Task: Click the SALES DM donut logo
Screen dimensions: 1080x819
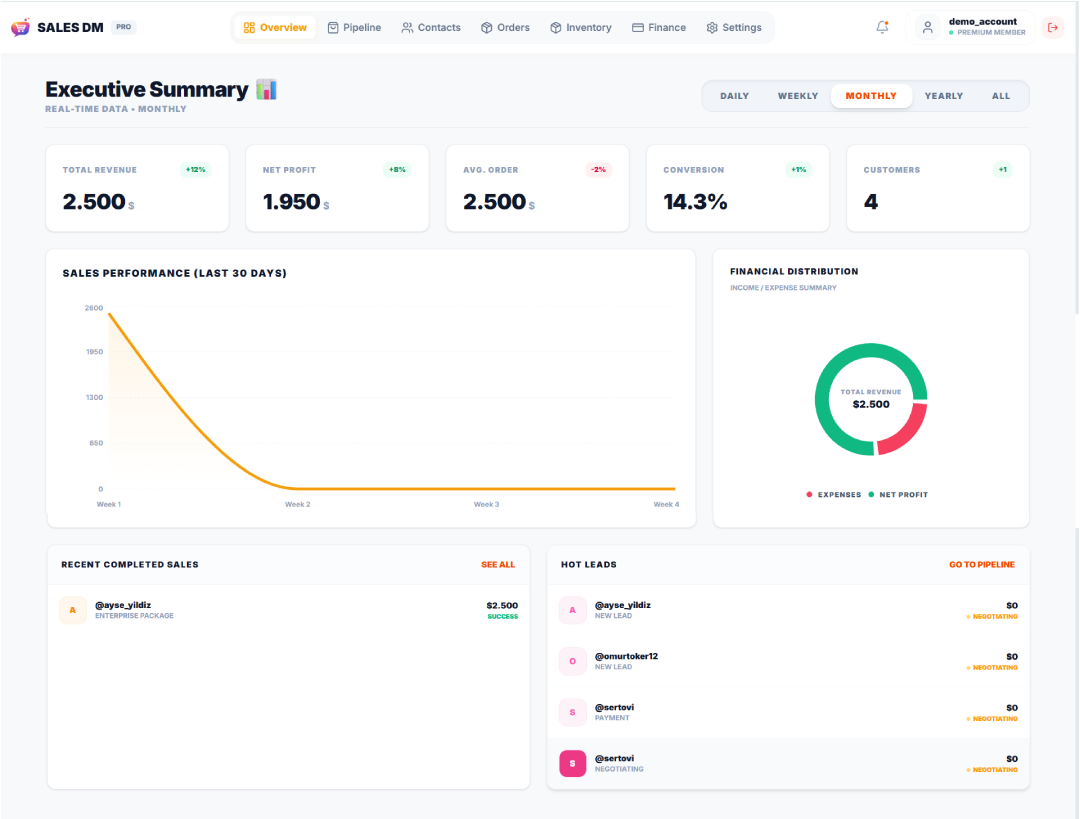Action: pyautogui.click(x=20, y=26)
